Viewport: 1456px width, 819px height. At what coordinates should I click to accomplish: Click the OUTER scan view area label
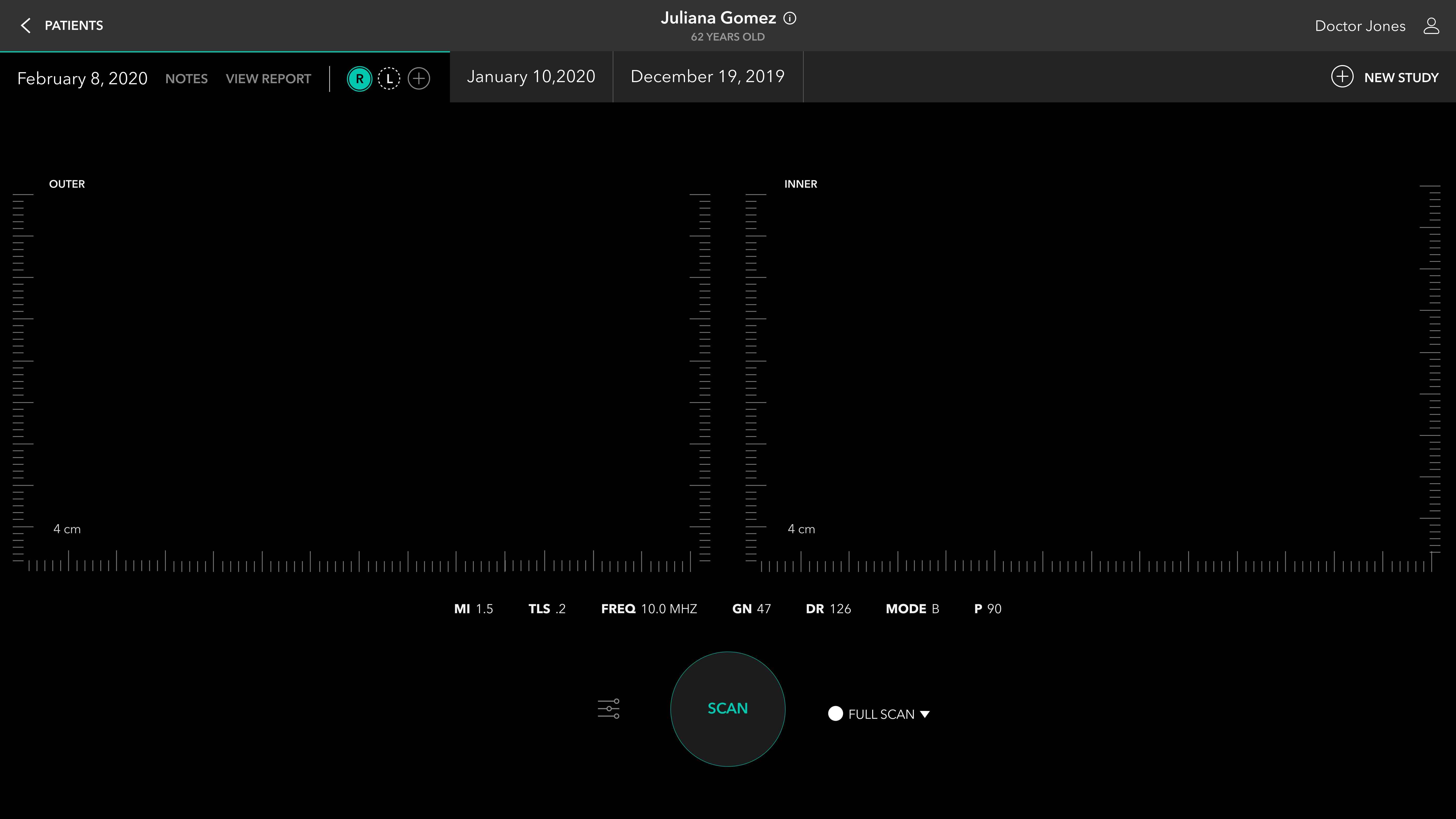[x=67, y=184]
